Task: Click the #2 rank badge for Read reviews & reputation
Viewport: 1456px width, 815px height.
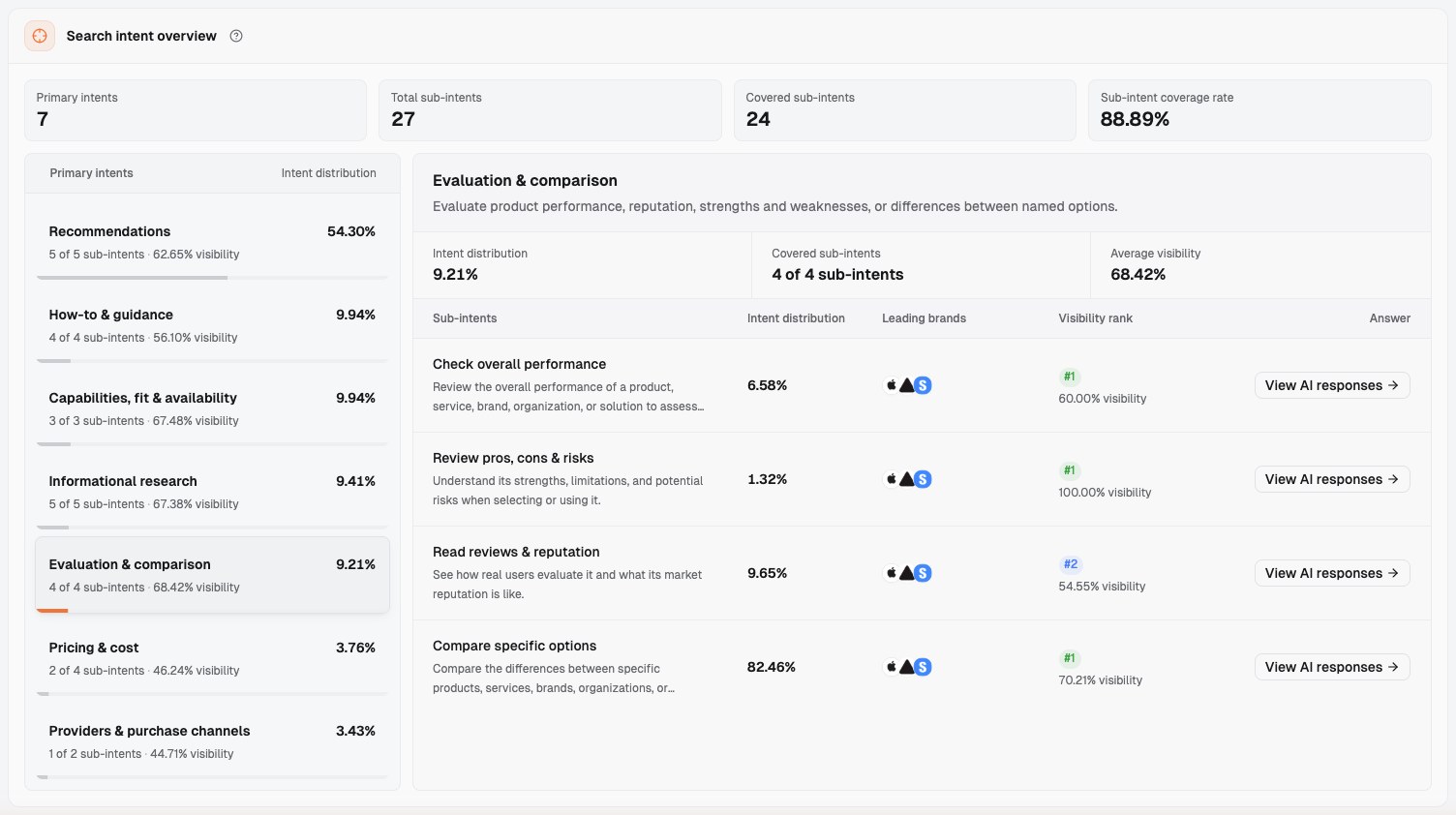Action: click(x=1071, y=564)
